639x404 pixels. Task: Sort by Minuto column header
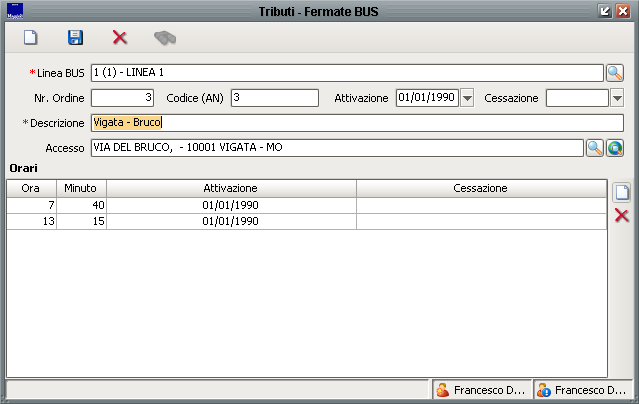[81, 188]
